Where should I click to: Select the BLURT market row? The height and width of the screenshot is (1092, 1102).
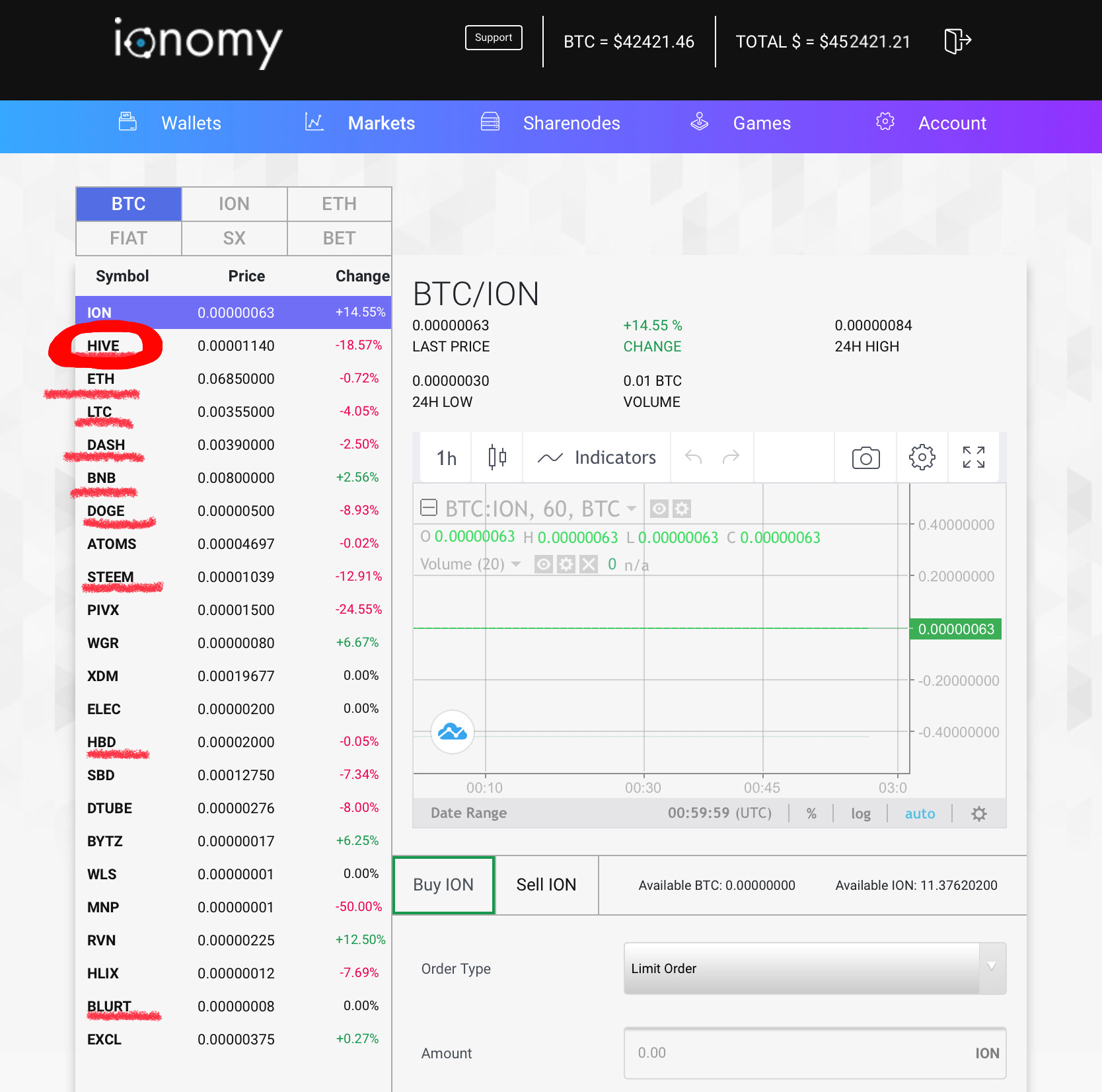233,1006
